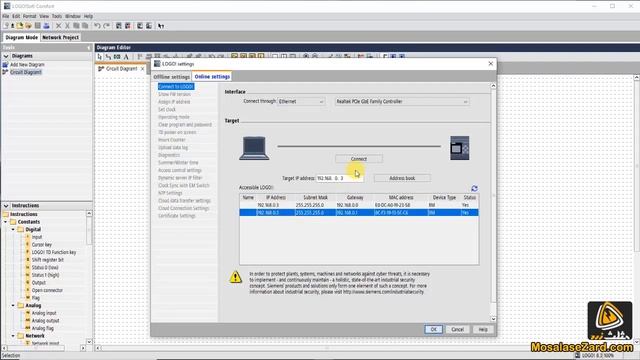Collapse the Network folder in tree
The width and height of the screenshot is (640, 360).
pyautogui.click(x=13, y=336)
